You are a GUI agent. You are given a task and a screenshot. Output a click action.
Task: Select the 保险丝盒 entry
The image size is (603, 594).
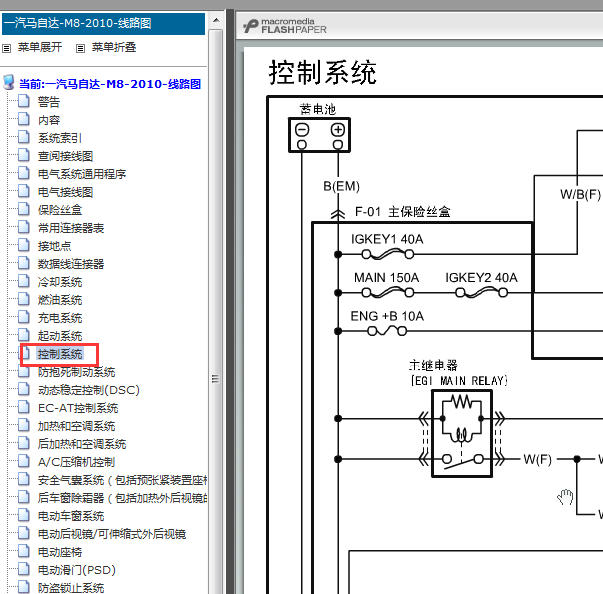(x=60, y=210)
